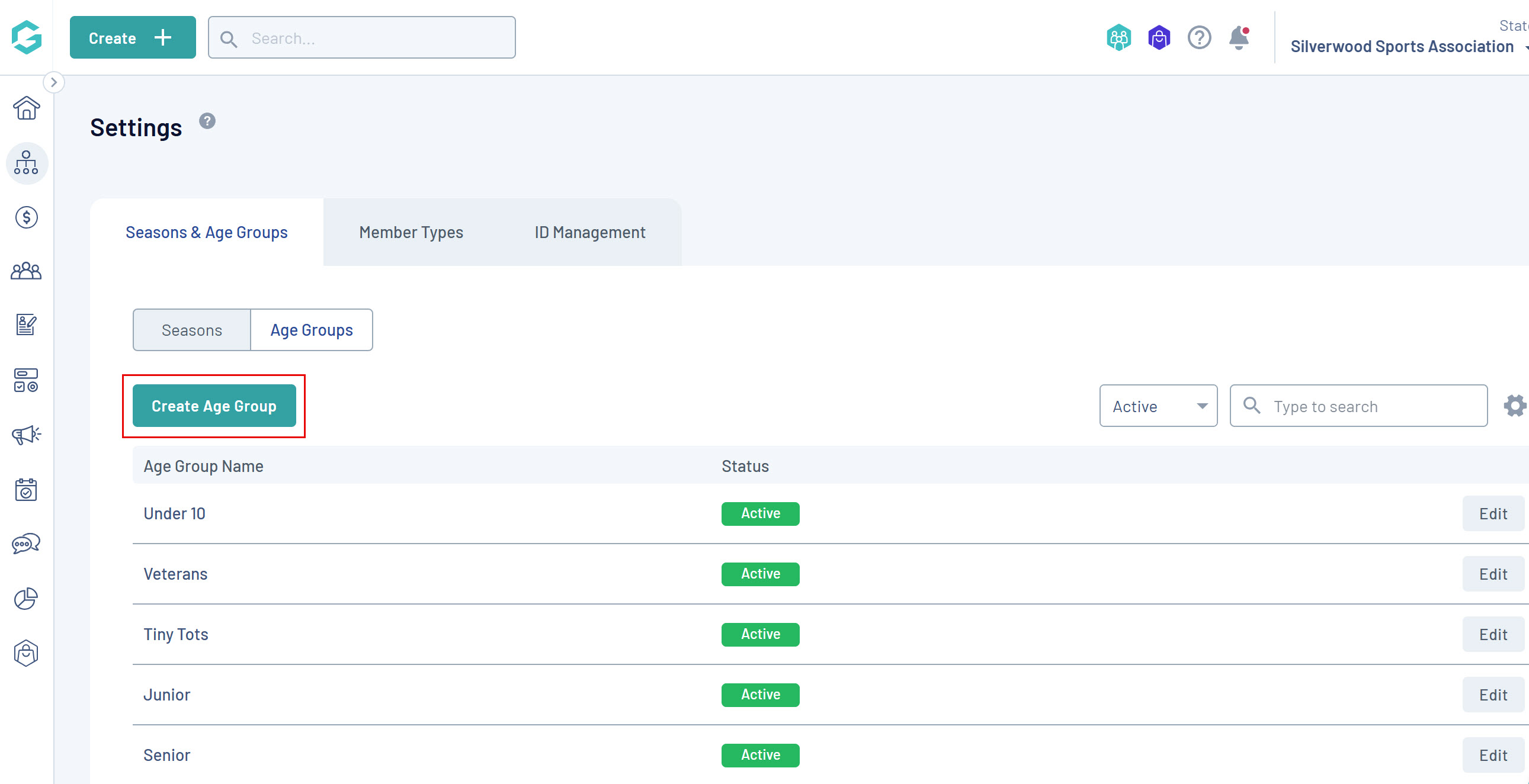Screen dimensions: 1529x784
Task: Click the notification bell icon
Action: tap(1239, 38)
